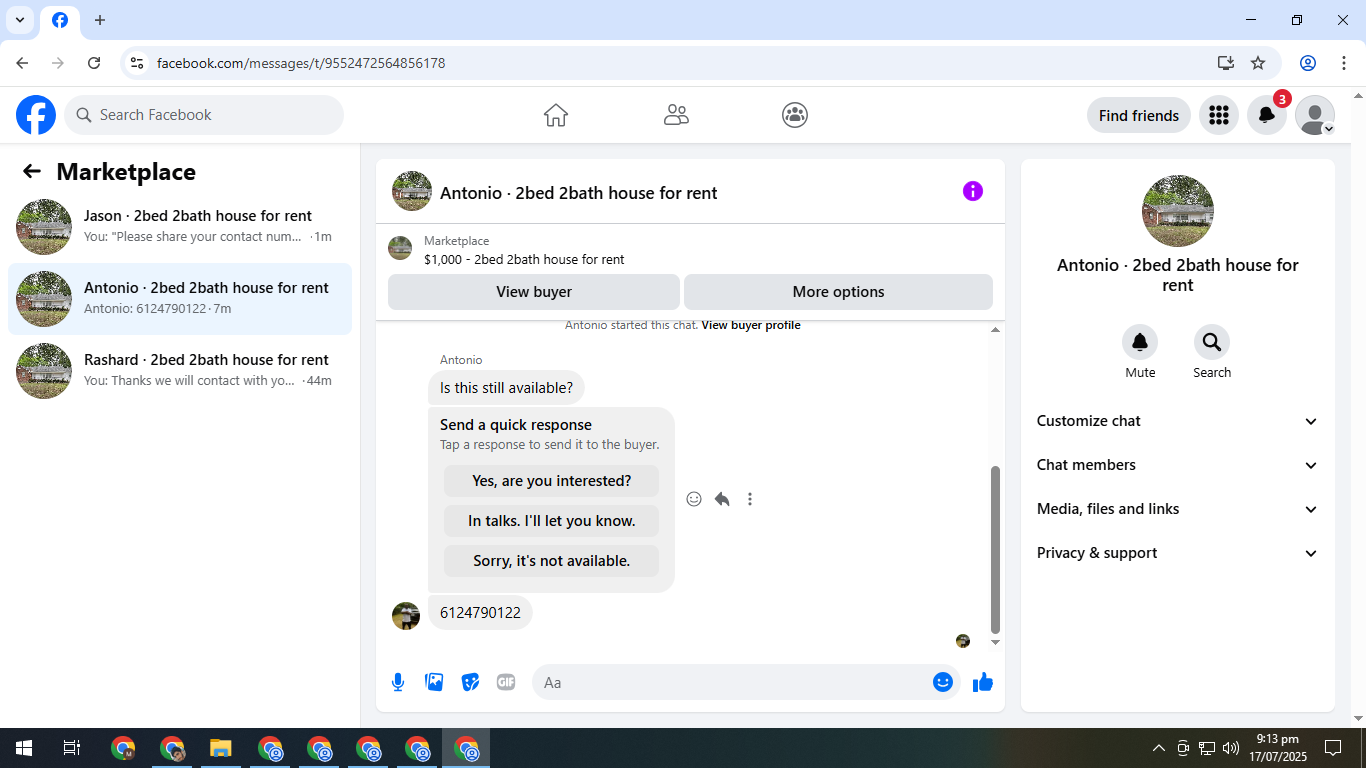The width and height of the screenshot is (1366, 768).
Task: Select the Facebook browser tab
Action: click(x=60, y=20)
